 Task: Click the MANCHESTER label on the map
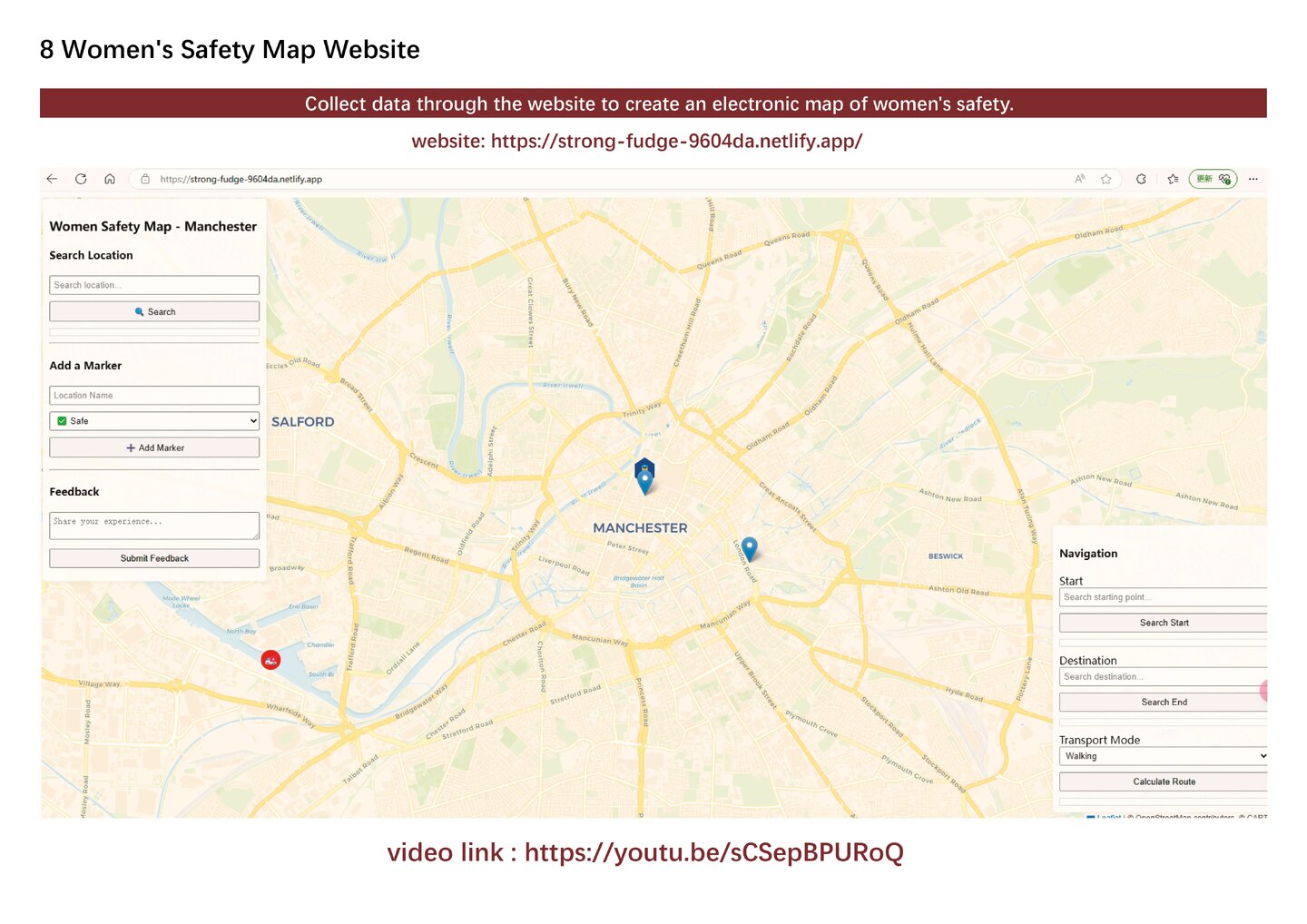click(x=640, y=528)
